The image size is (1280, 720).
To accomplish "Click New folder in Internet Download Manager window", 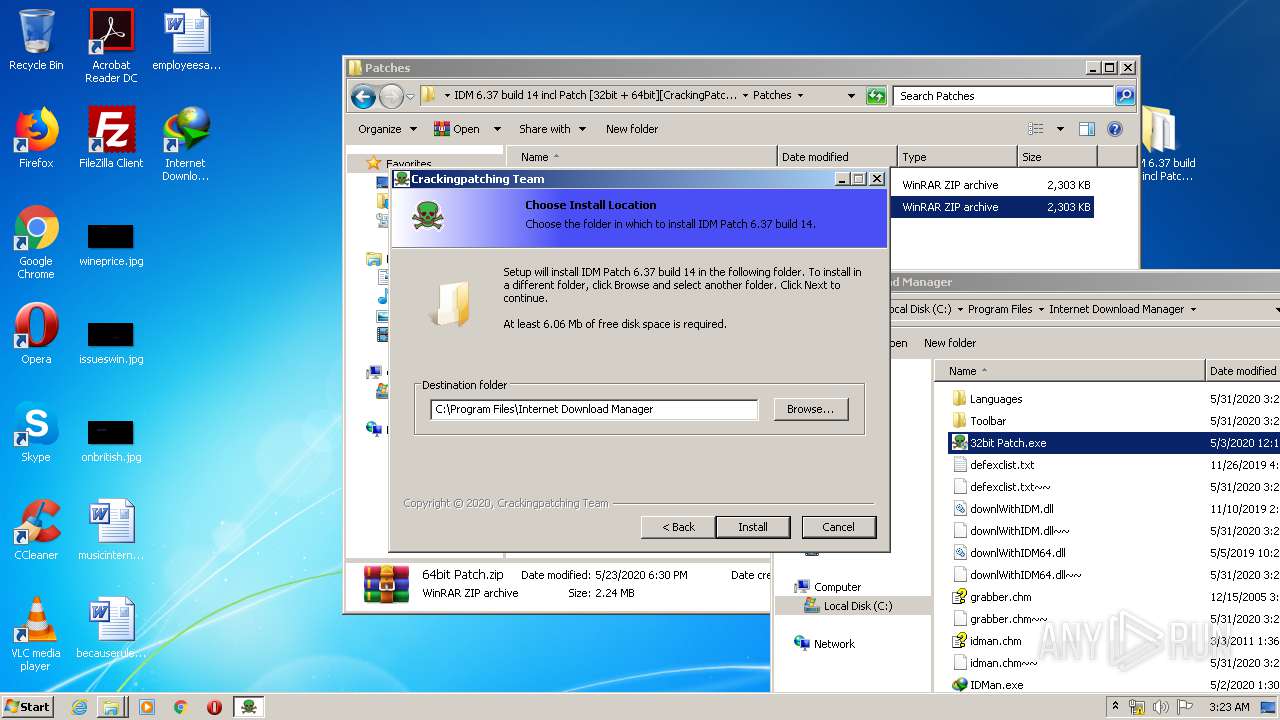I will tap(950, 343).
